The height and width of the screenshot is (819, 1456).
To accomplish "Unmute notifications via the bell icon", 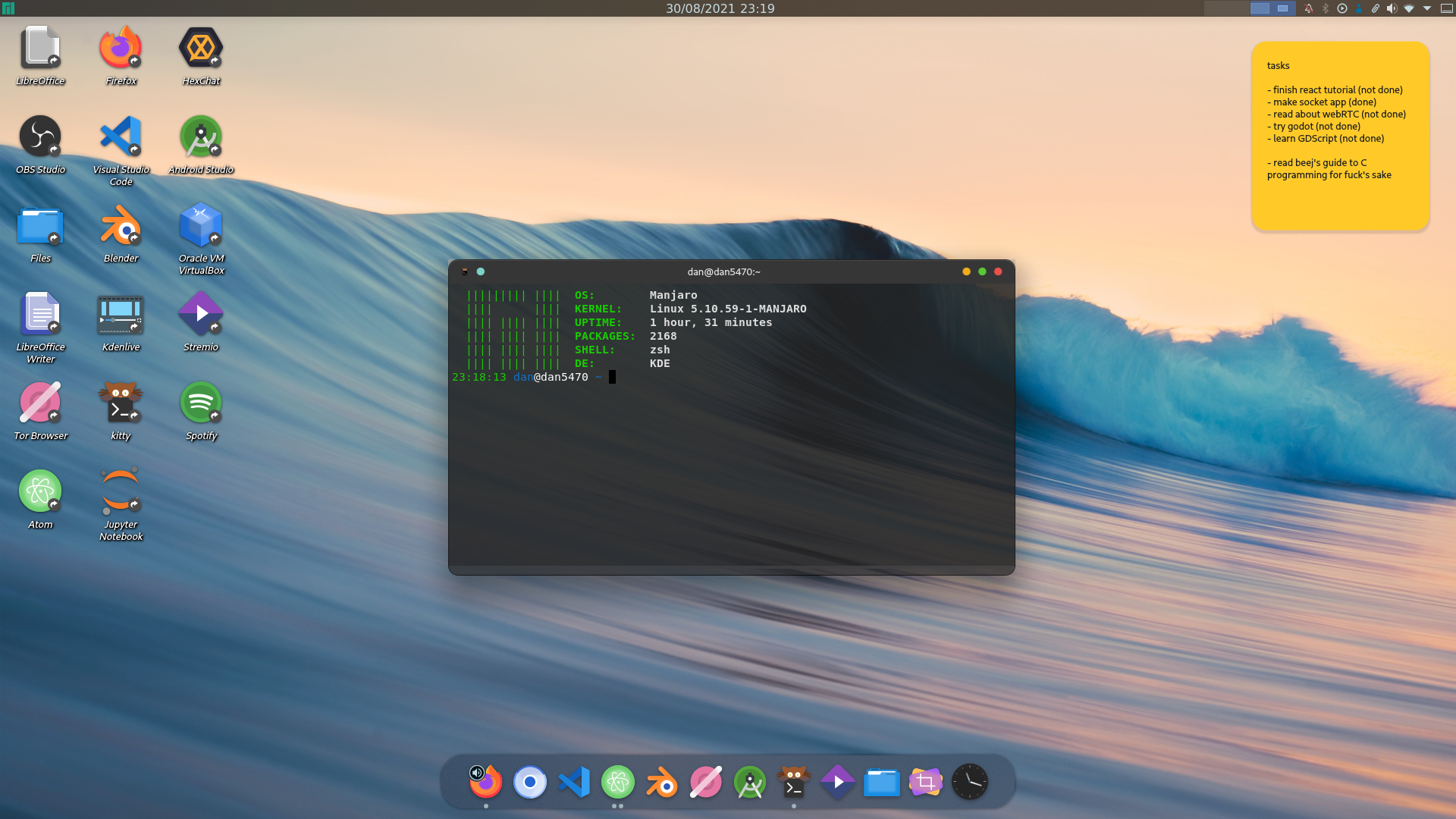I will point(1308,8).
